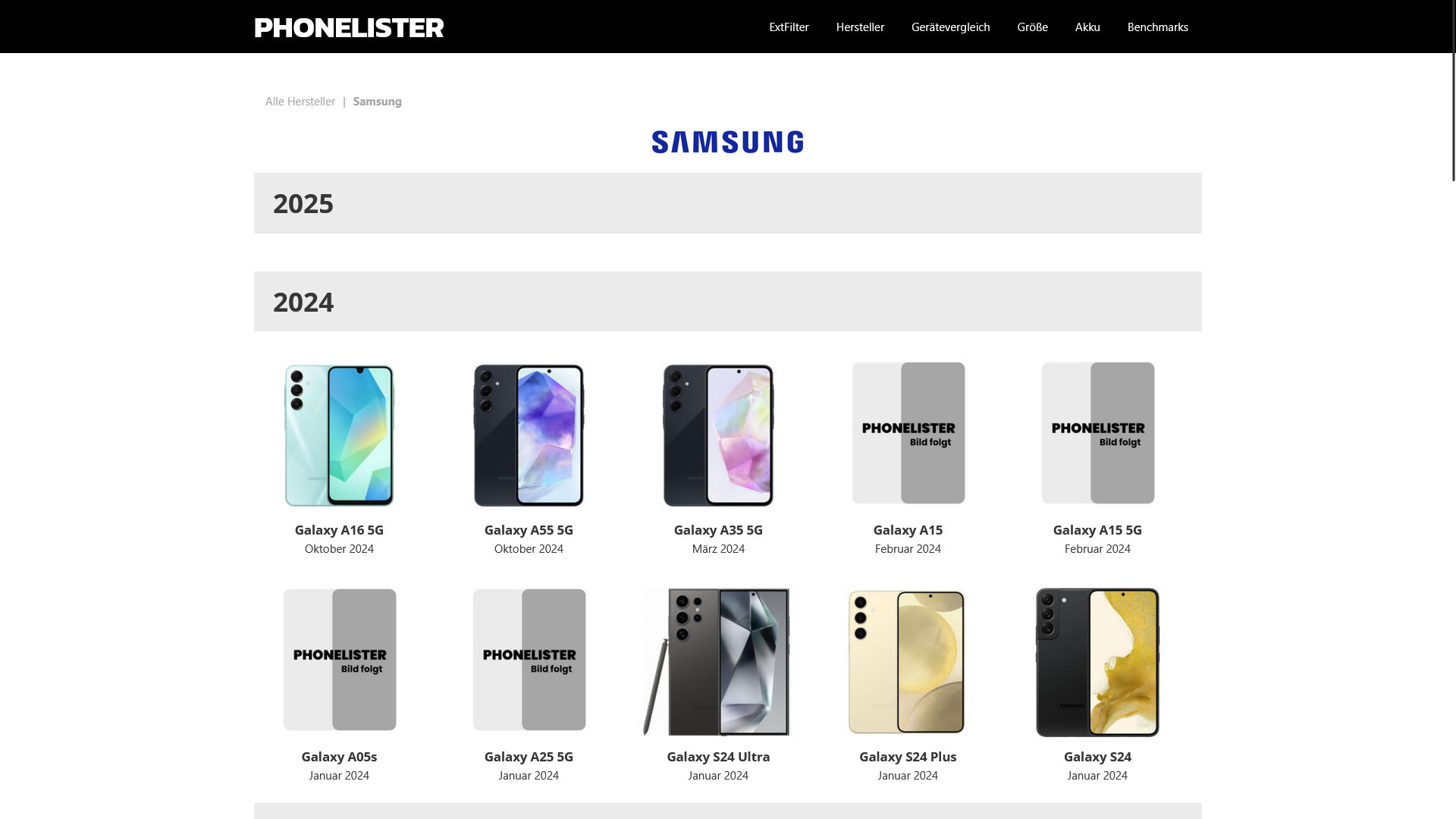Click the Galaxy S24 Plus phone image
Screen dimensions: 1456x819
pos(908,661)
